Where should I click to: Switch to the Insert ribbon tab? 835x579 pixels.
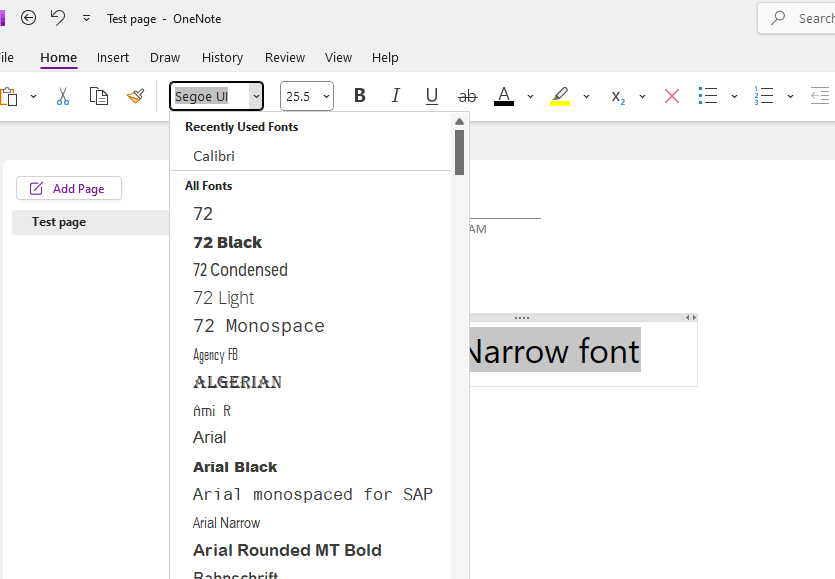[113, 57]
